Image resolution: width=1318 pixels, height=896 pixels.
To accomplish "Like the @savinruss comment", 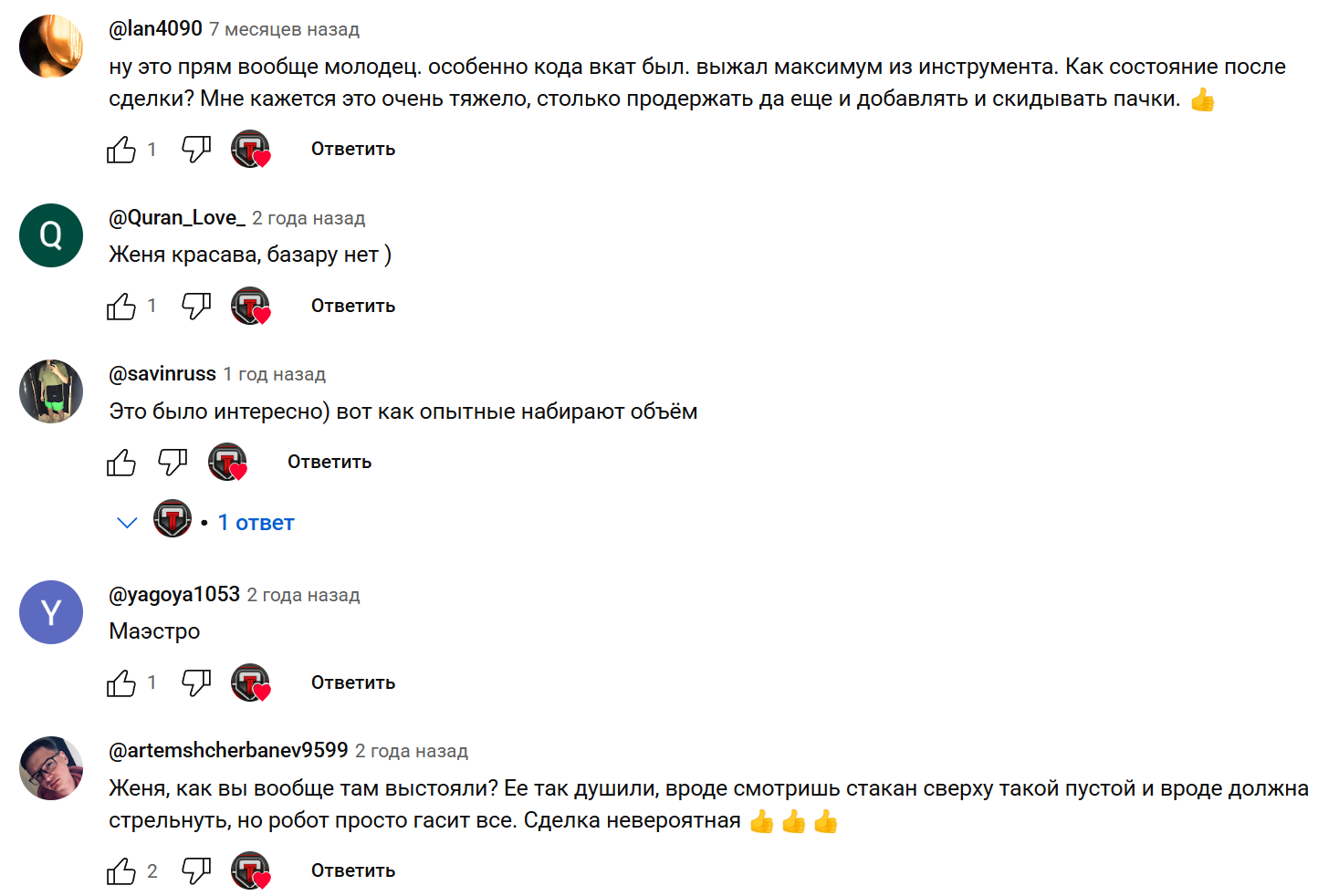I will (121, 462).
